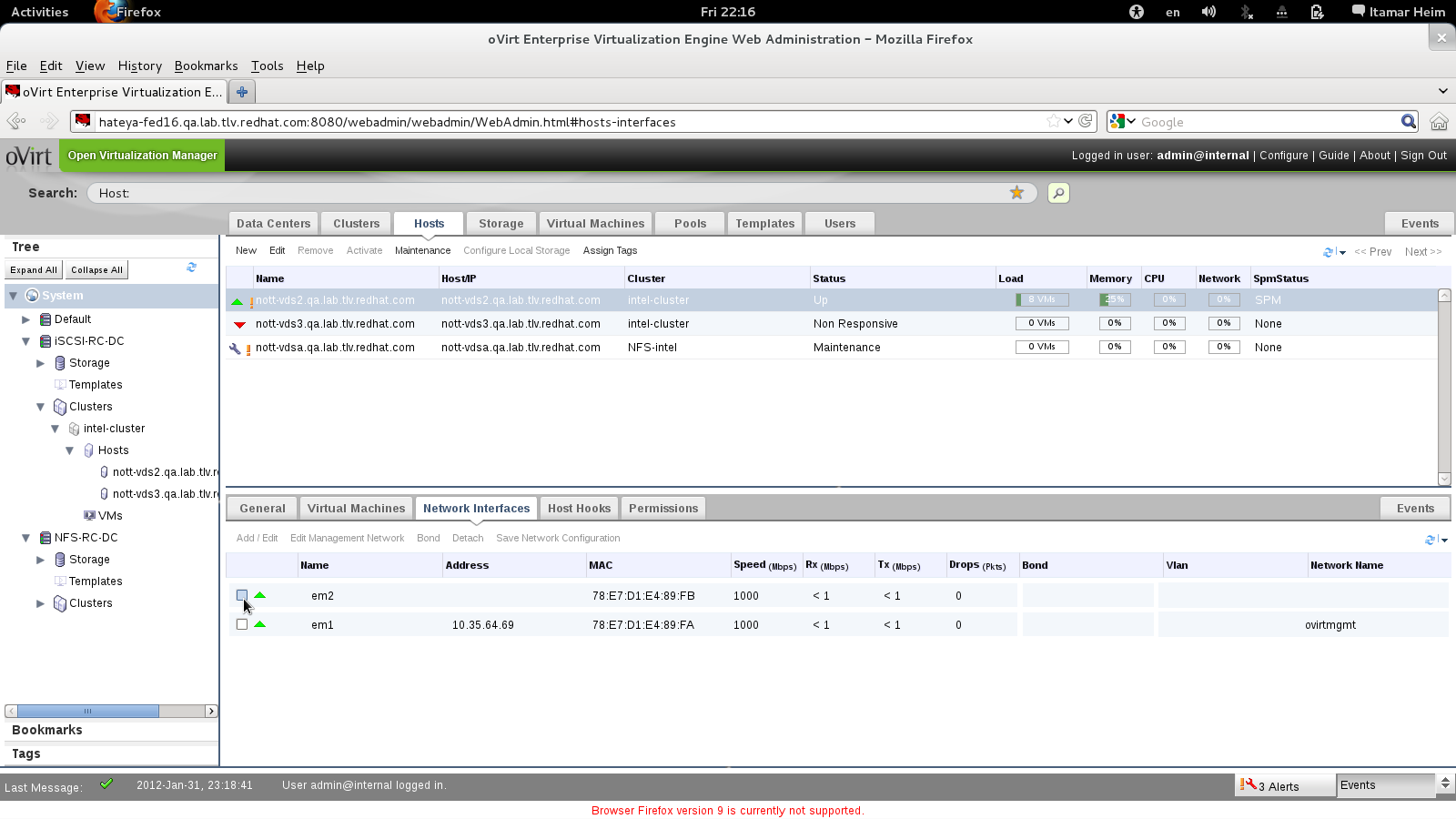Click up status arrow of nott-vds2 host
Screen dimensions: 1456x819
(x=238, y=301)
